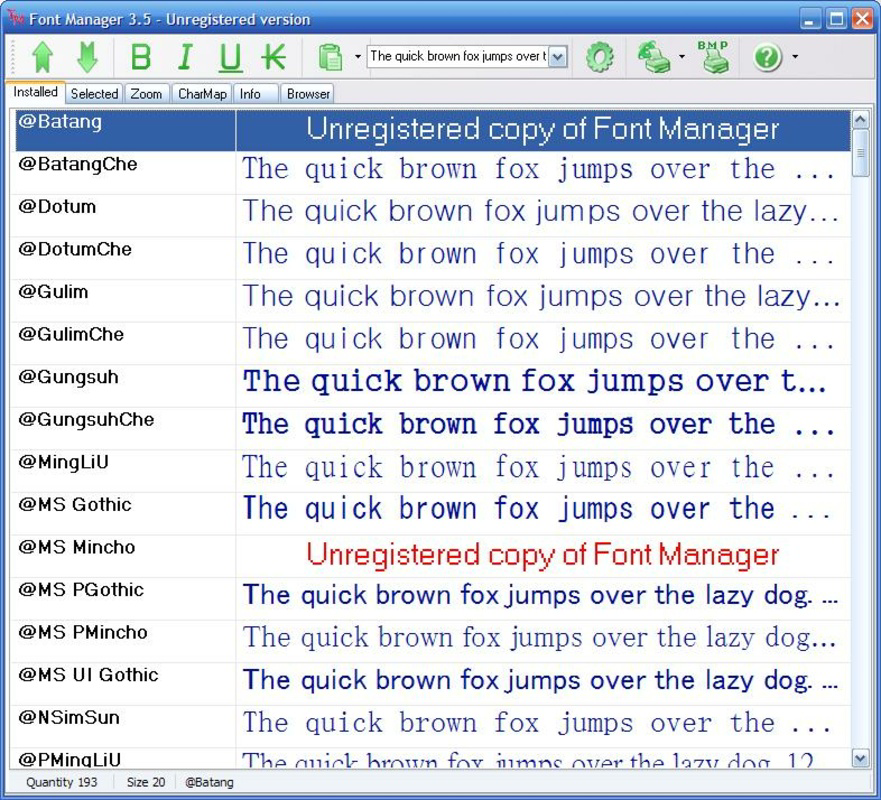
Task: Open the CharMap tab
Action: (x=202, y=94)
